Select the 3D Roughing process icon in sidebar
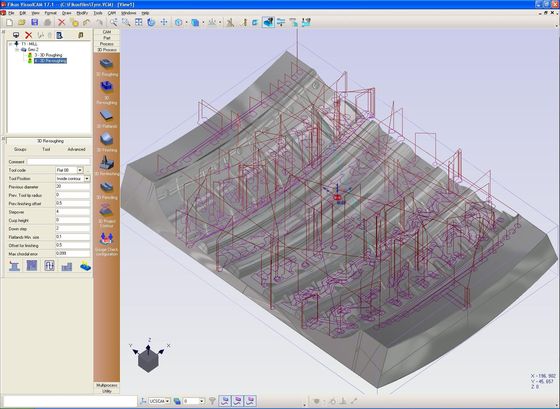560x409 pixels. tap(106, 64)
